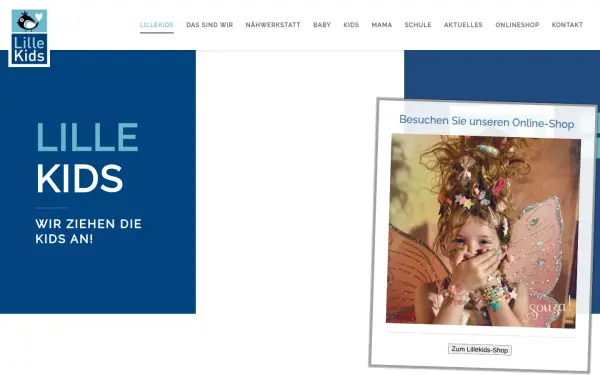The image size is (600, 375).
Task: Click the 'WIR ZIEHEN DIE KIDS AN!' slogan
Action: (88, 231)
